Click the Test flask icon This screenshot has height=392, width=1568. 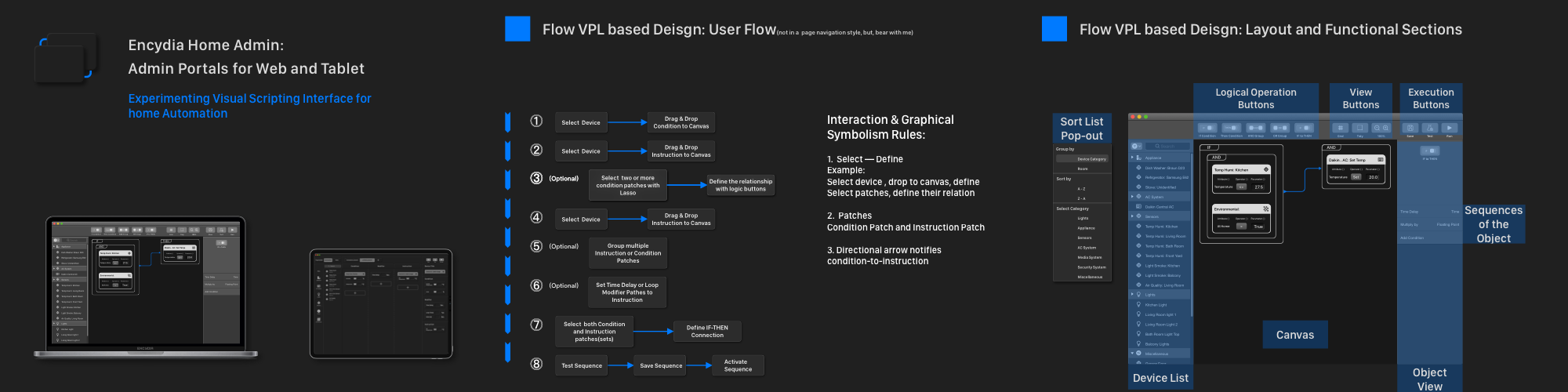pyautogui.click(x=1429, y=128)
